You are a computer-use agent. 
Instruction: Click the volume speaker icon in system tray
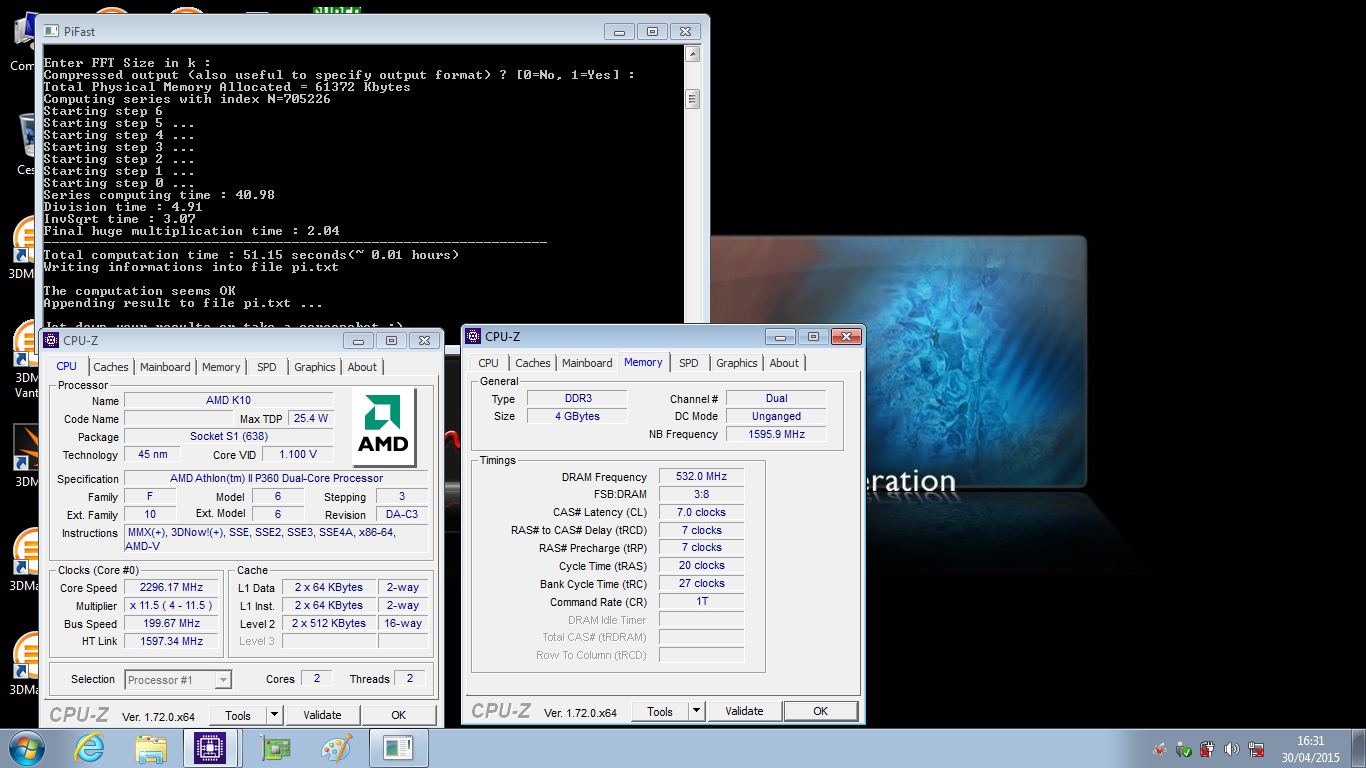[x=1231, y=749]
